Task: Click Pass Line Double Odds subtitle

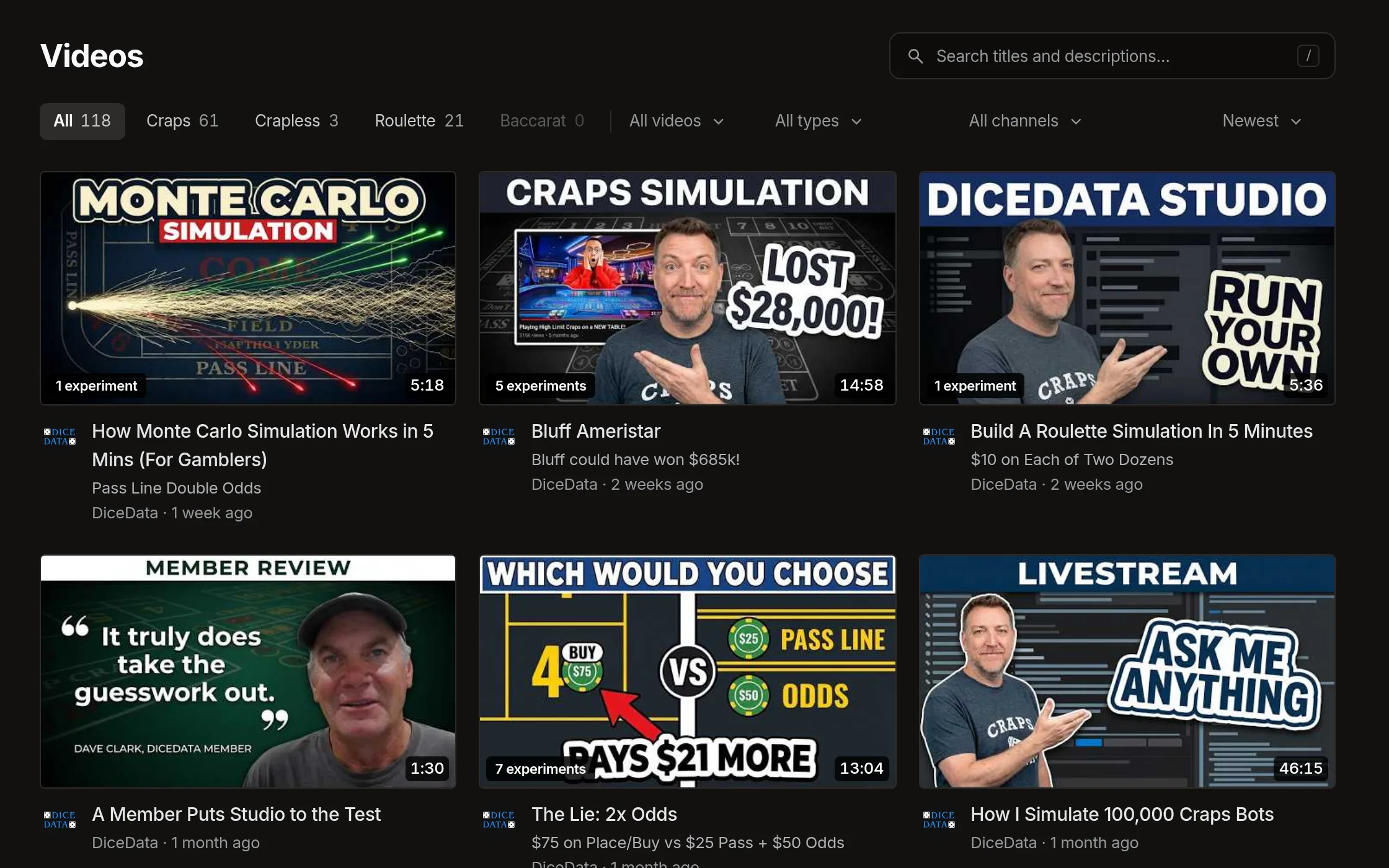Action: click(176, 488)
